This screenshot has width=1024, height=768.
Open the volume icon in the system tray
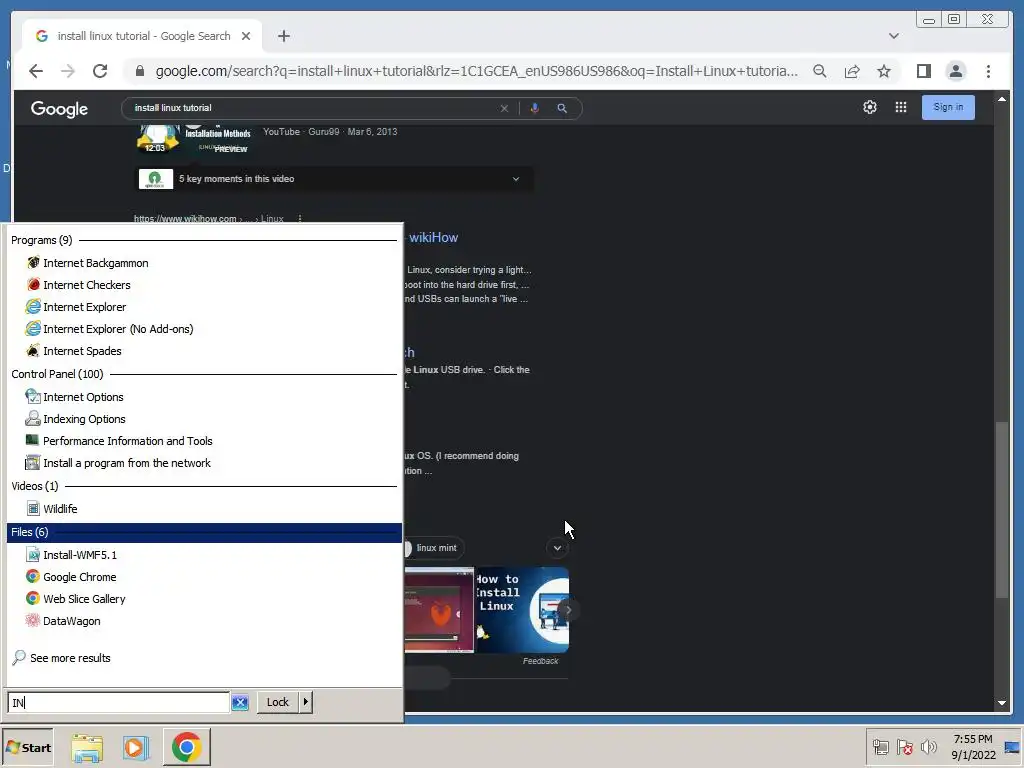click(928, 747)
